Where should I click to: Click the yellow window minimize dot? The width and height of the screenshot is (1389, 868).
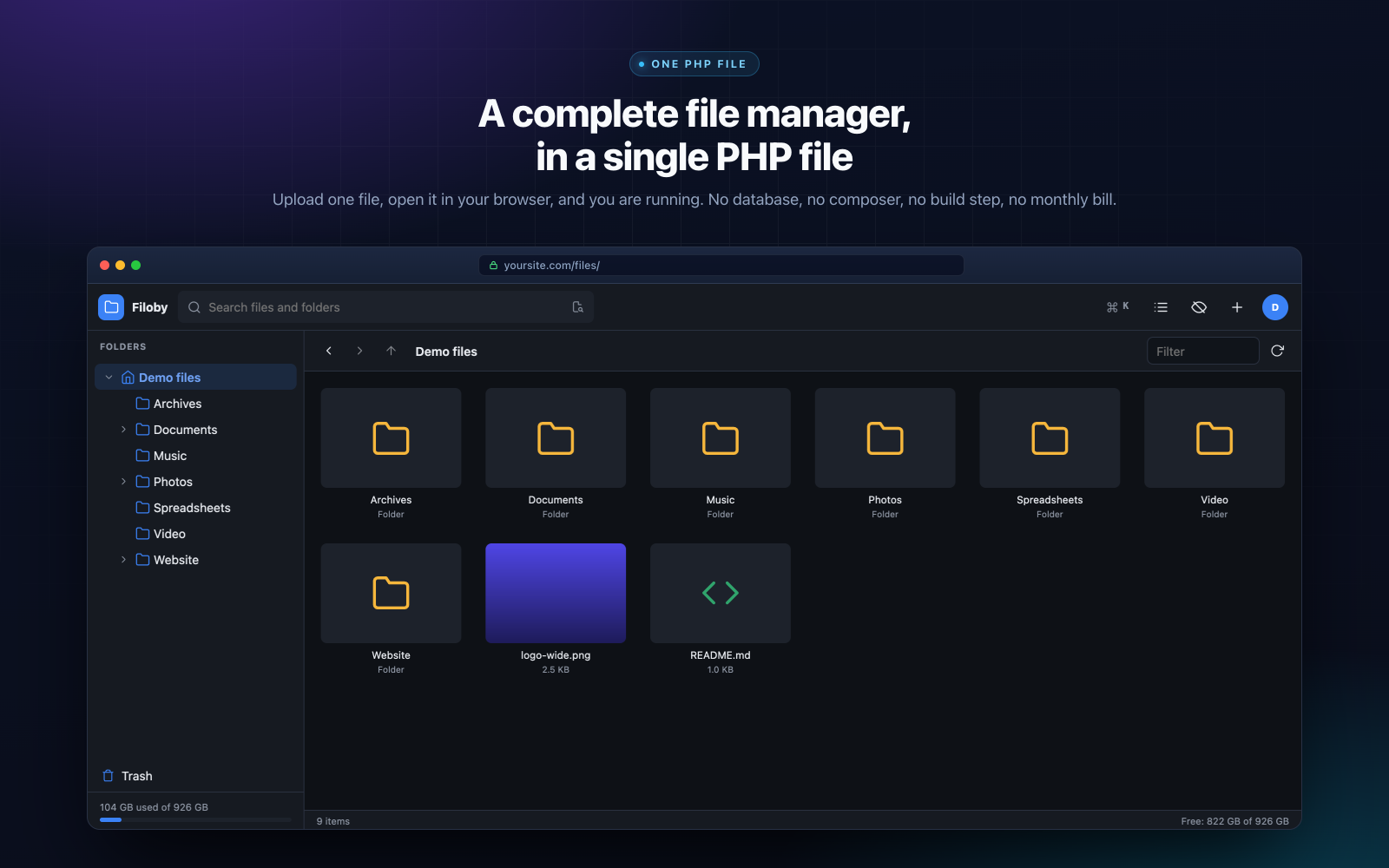point(120,266)
